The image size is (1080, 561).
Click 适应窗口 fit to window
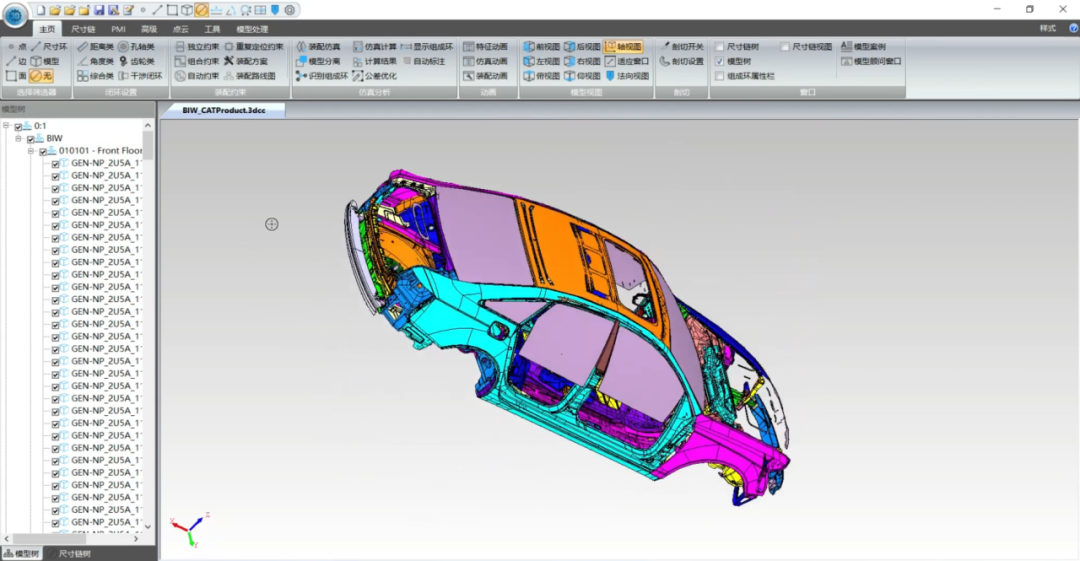point(627,61)
